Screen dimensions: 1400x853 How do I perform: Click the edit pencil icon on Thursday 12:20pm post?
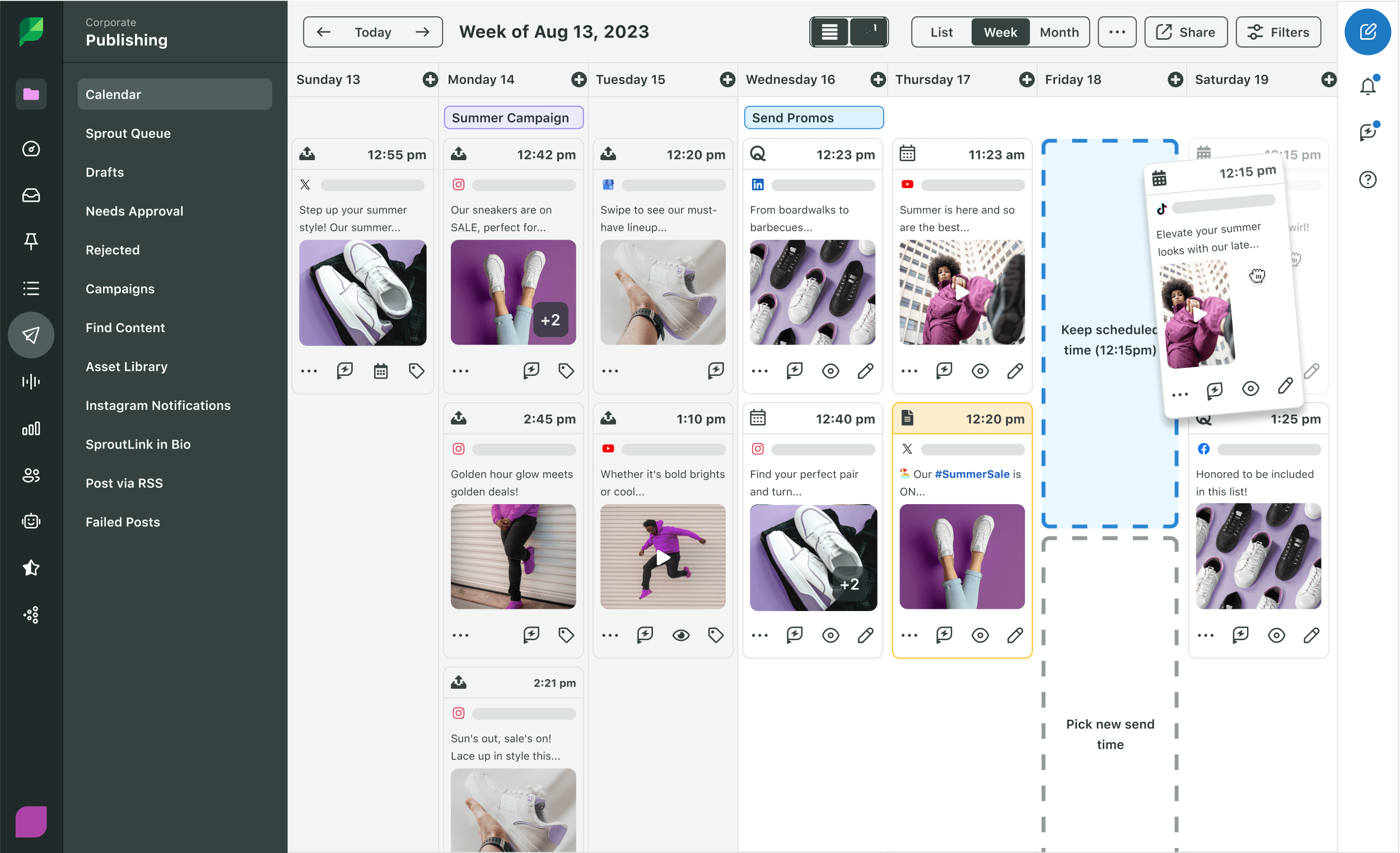click(x=1014, y=634)
